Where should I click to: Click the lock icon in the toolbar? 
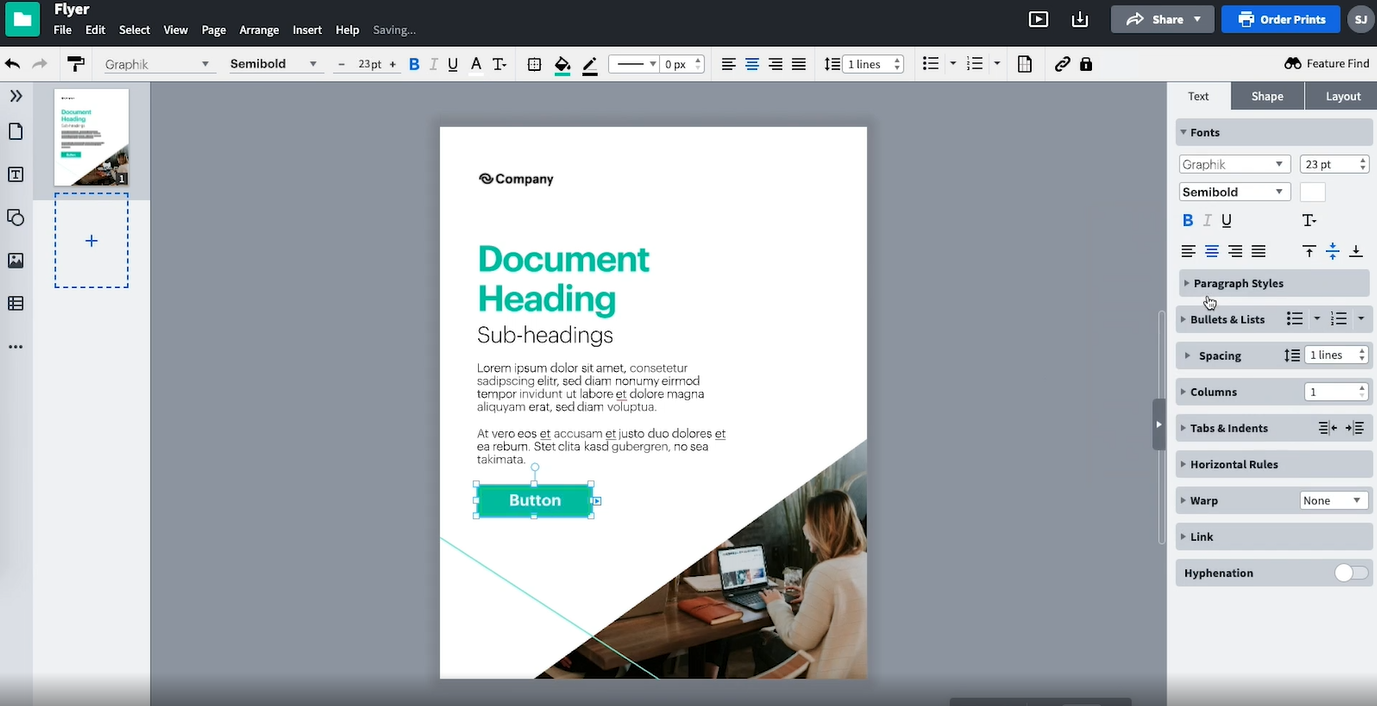(1086, 63)
